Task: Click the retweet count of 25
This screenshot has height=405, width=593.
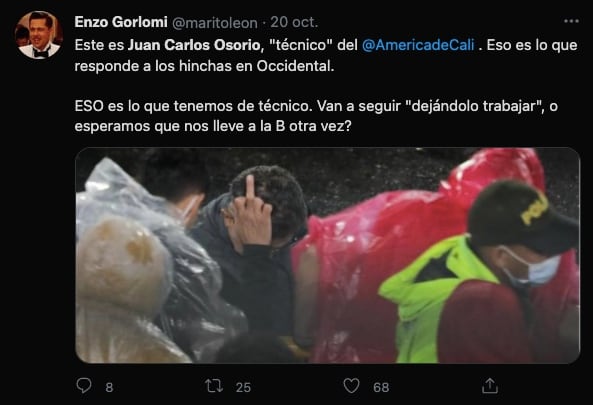Action: click(x=243, y=387)
